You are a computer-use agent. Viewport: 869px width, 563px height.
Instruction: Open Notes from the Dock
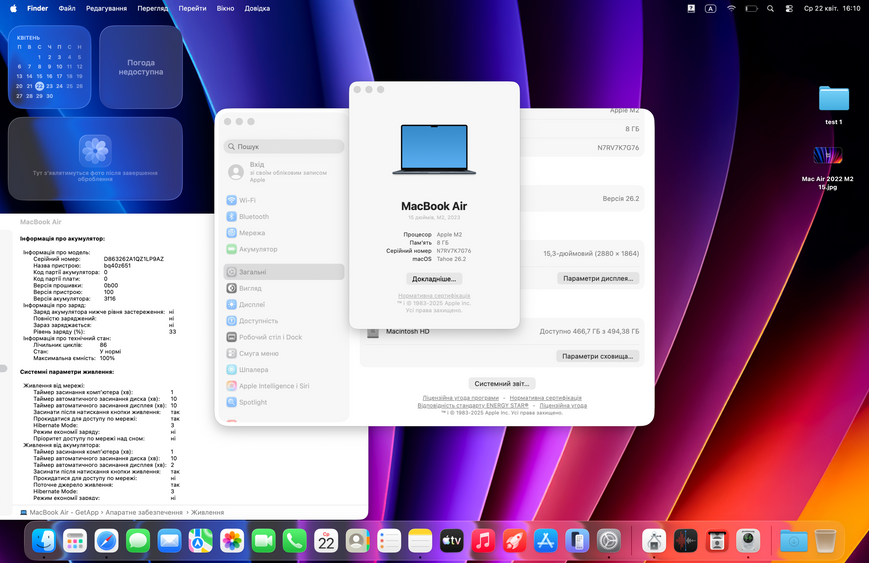tap(420, 541)
